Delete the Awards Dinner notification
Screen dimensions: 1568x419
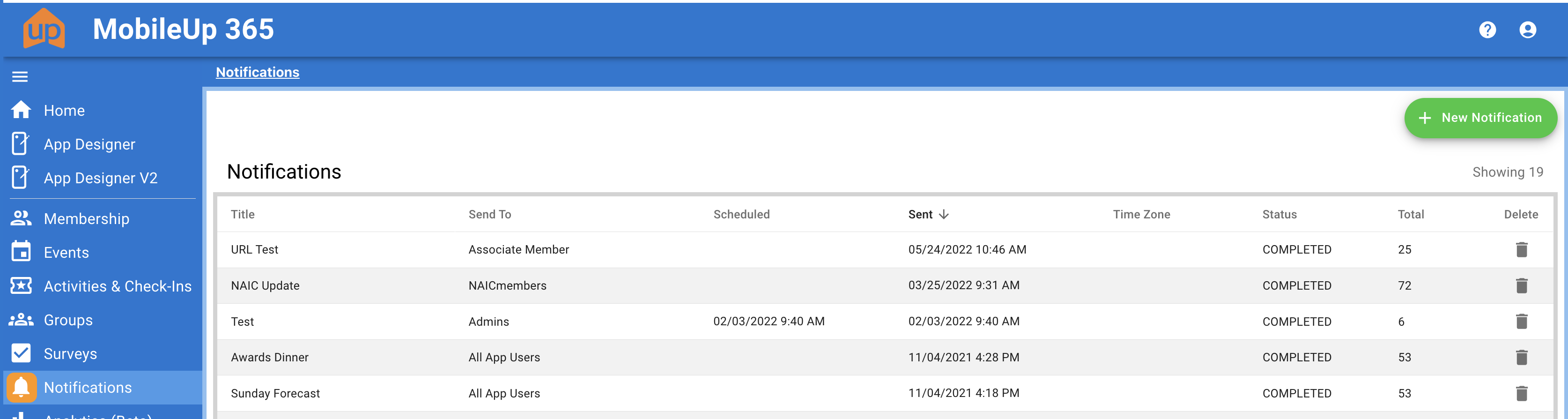1521,358
